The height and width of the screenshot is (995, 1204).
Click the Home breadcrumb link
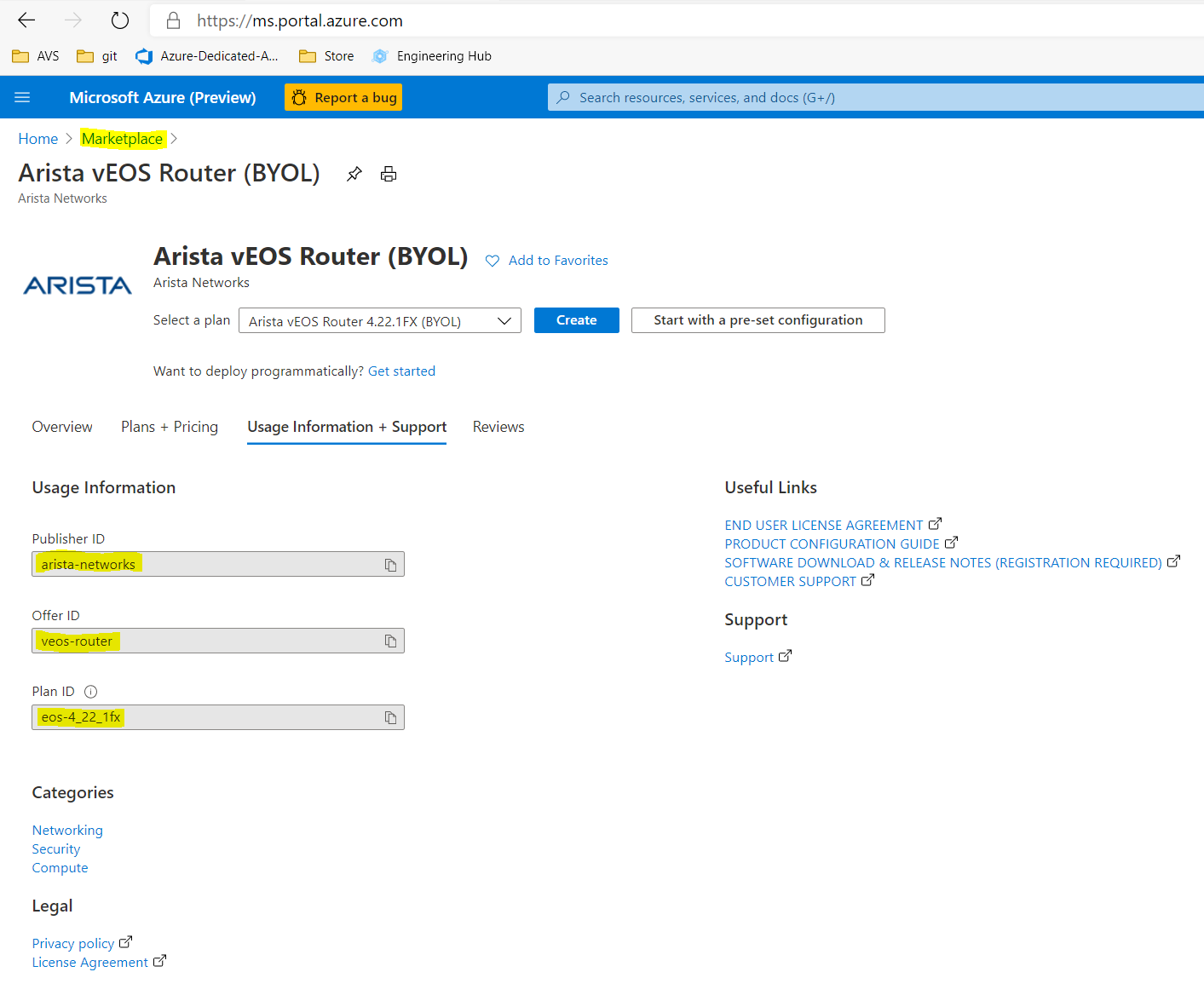[x=38, y=139]
